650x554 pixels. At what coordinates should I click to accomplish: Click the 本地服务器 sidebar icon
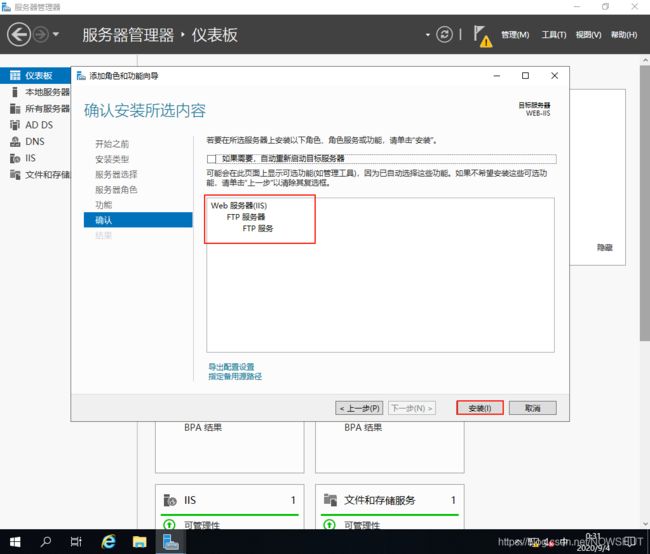15,92
